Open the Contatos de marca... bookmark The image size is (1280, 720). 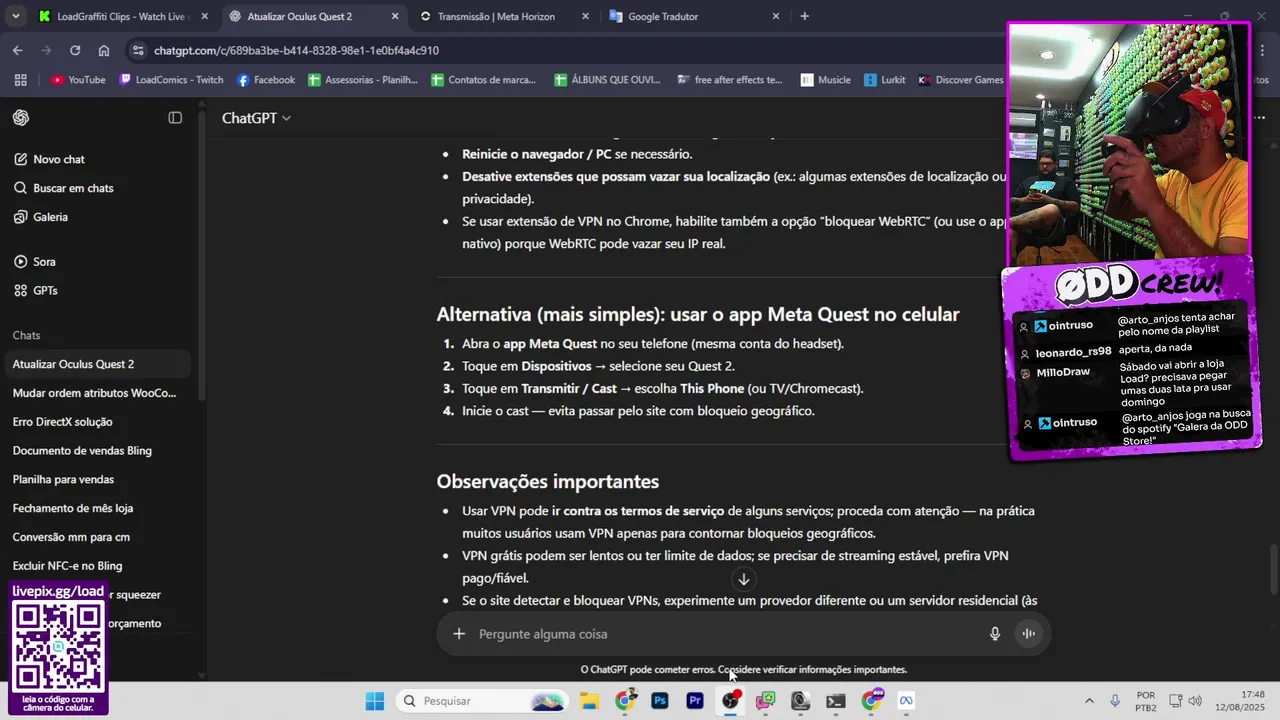[x=483, y=80]
